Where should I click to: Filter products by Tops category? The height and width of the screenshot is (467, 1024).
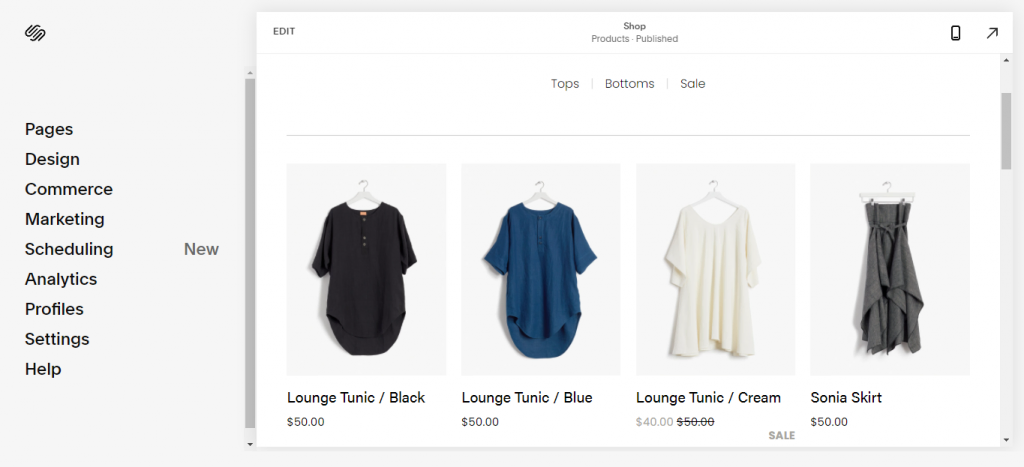click(x=565, y=84)
